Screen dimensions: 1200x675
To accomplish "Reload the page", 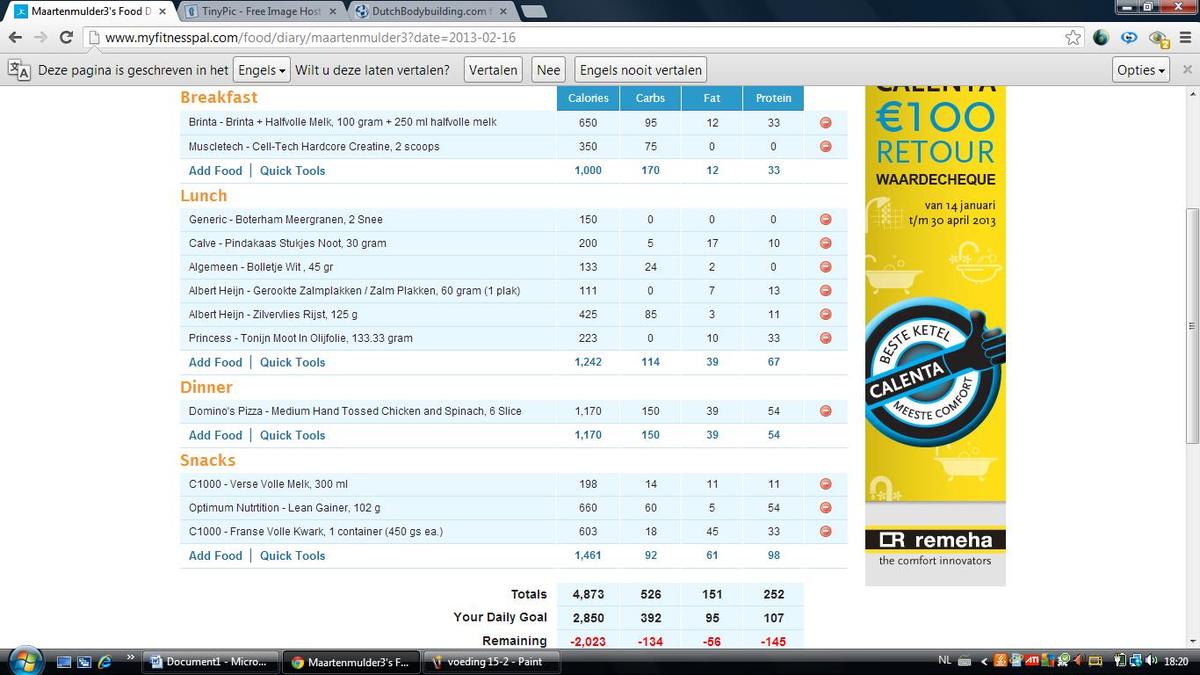I will click(x=66, y=38).
